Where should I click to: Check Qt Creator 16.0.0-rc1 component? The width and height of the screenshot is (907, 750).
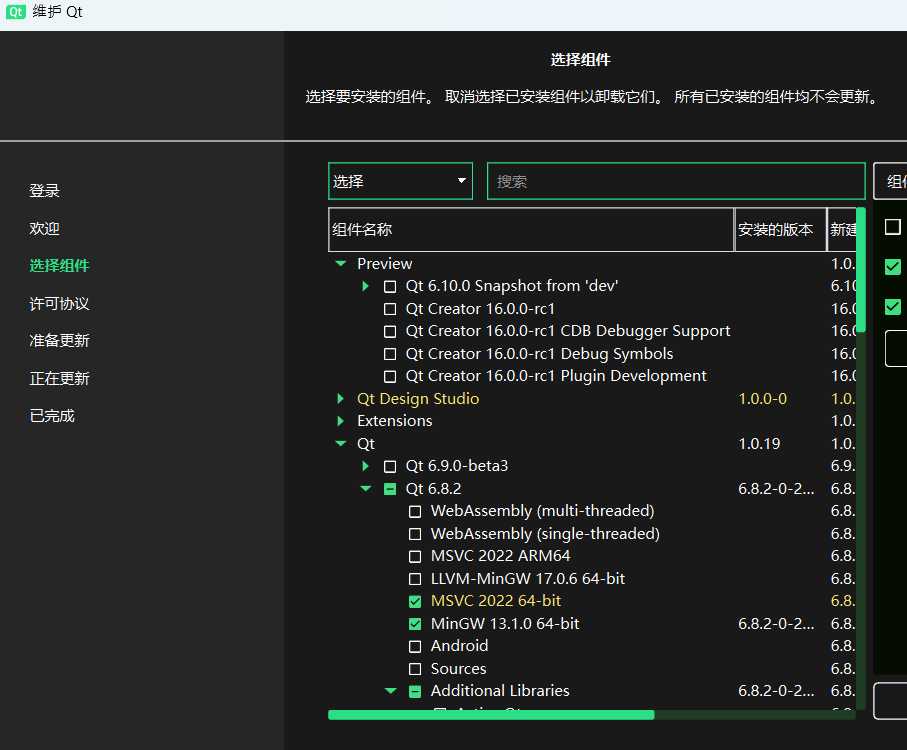(390, 309)
